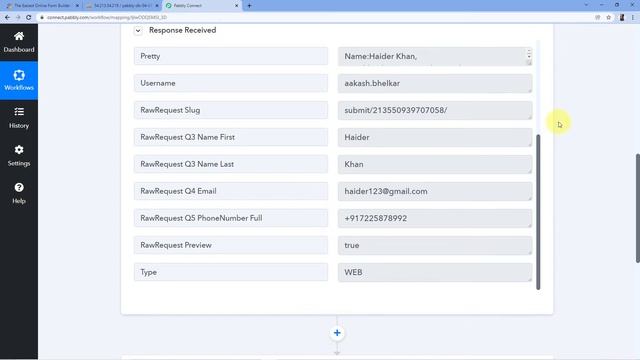Open the History list icon

coord(19,112)
